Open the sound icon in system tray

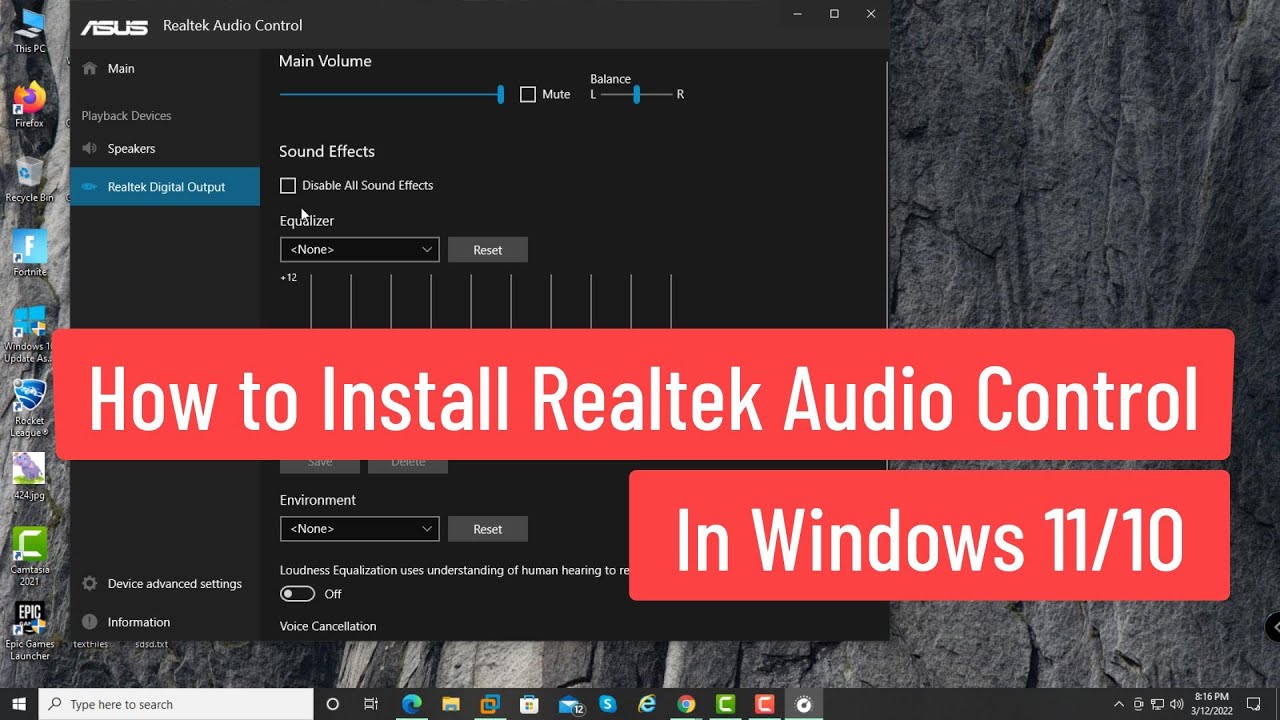click(1175, 703)
